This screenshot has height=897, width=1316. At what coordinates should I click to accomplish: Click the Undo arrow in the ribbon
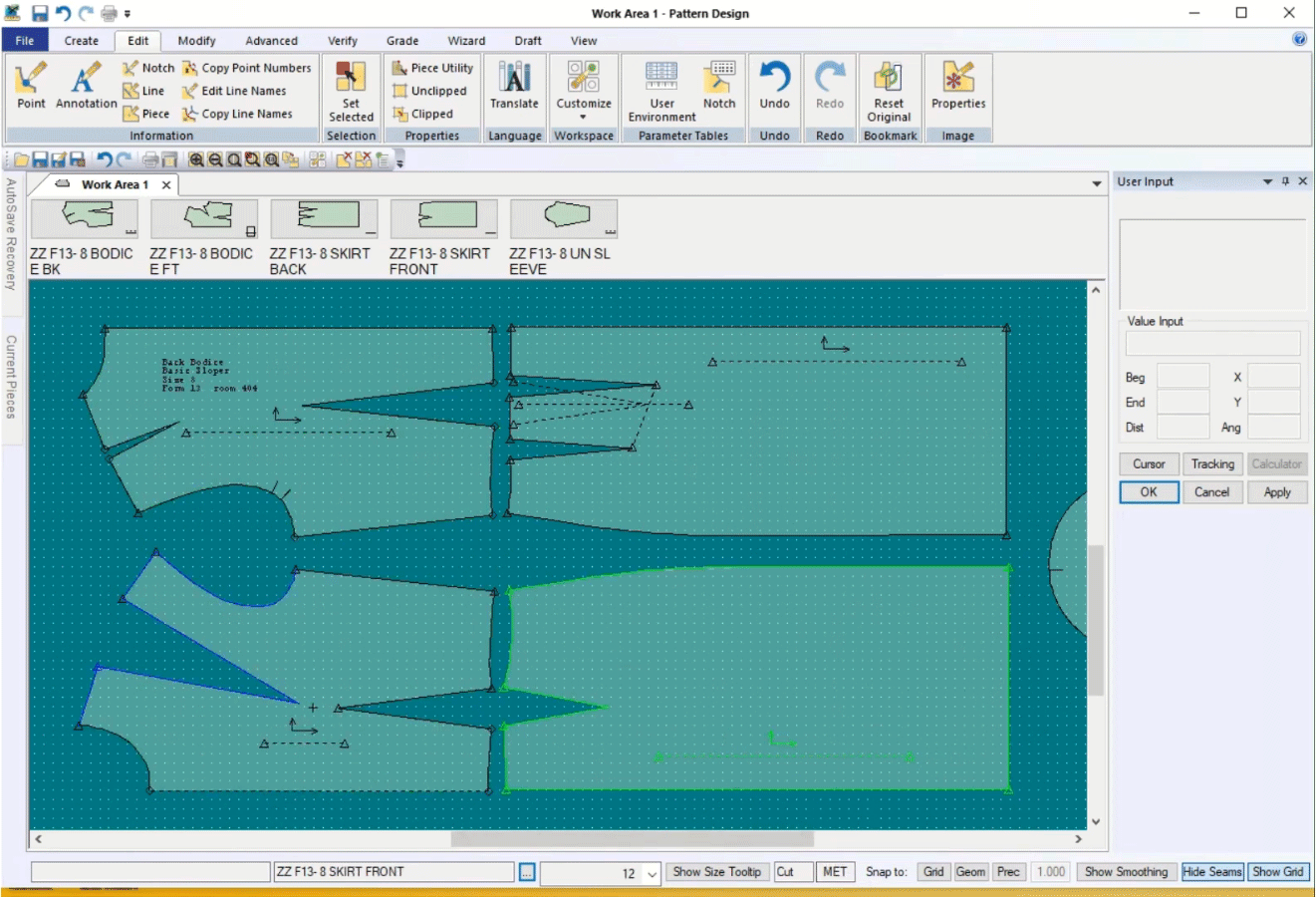pos(774,78)
